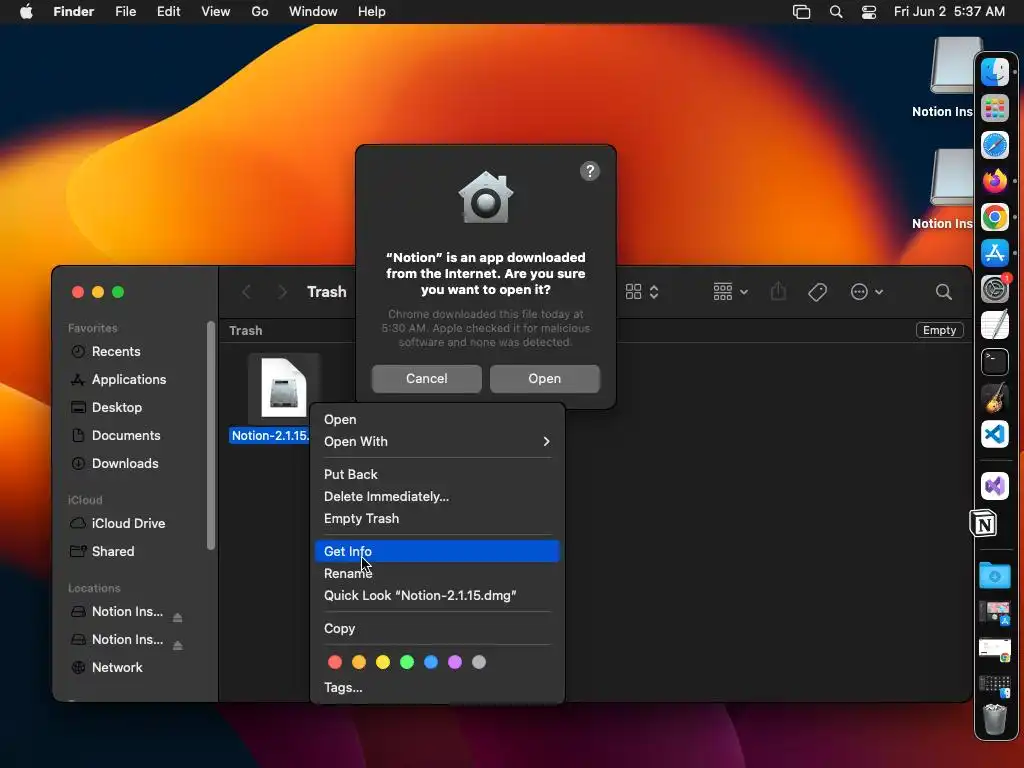Image resolution: width=1024 pixels, height=768 pixels.
Task: Choose Copy in context menu
Action: pos(437,628)
